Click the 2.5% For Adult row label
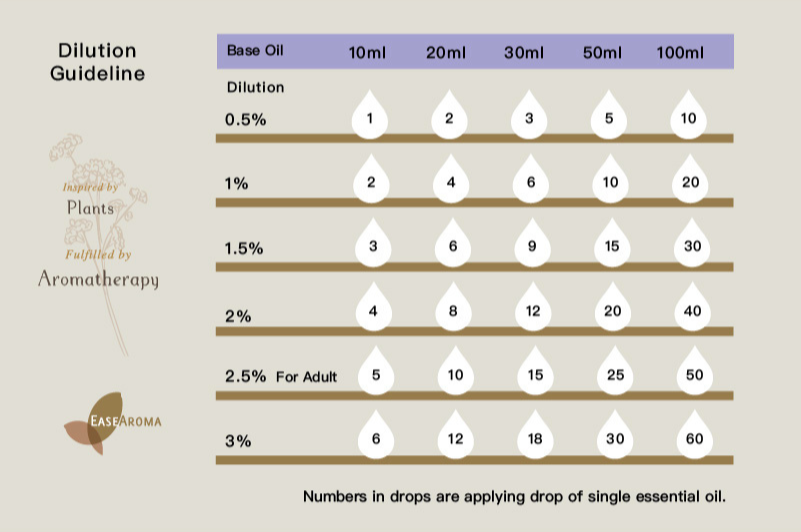This screenshot has width=801, height=532. pyautogui.click(x=281, y=377)
